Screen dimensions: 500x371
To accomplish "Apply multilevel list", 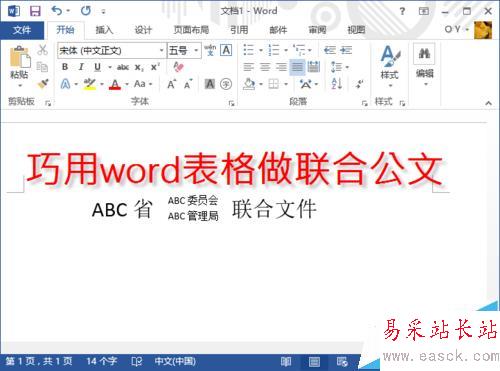I will pos(299,50).
